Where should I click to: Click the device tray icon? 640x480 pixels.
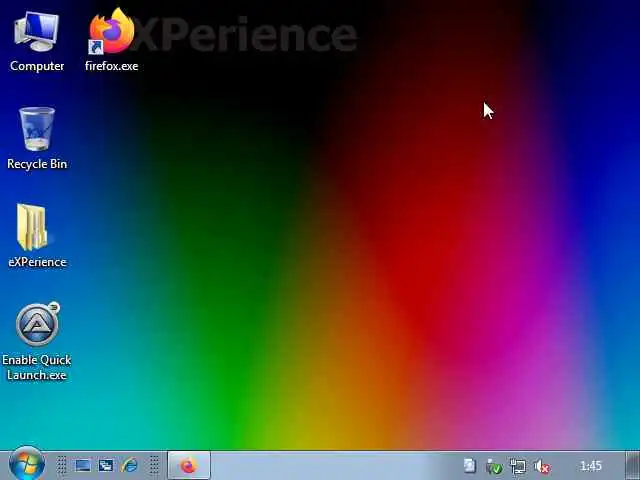(x=470, y=466)
